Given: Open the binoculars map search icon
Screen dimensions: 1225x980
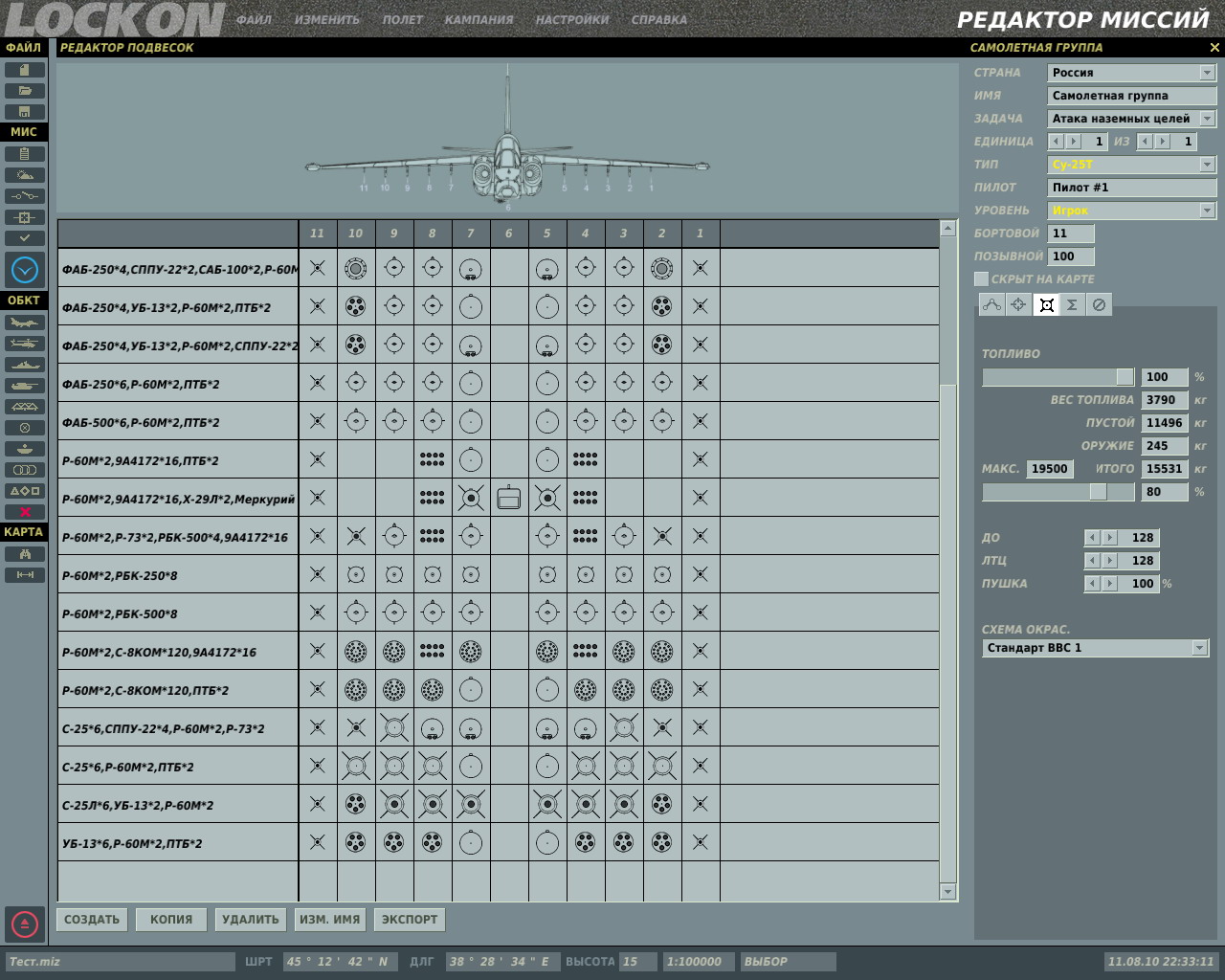Looking at the screenshot, I should pyautogui.click(x=25, y=554).
